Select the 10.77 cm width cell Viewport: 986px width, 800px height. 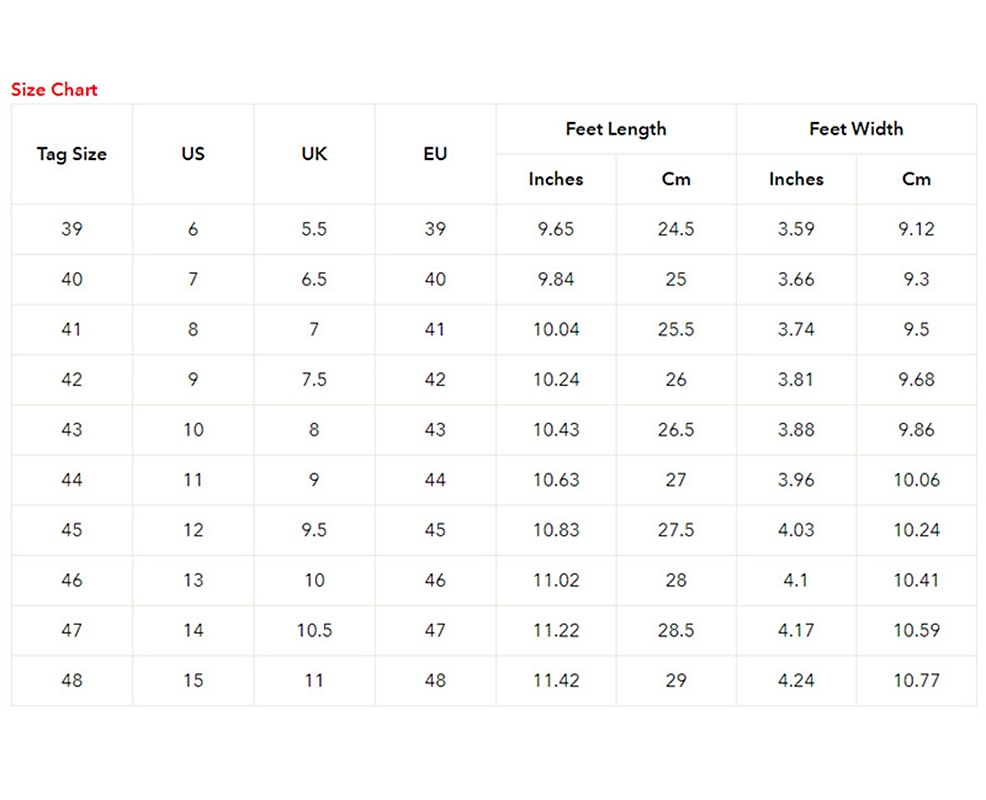tap(916, 681)
